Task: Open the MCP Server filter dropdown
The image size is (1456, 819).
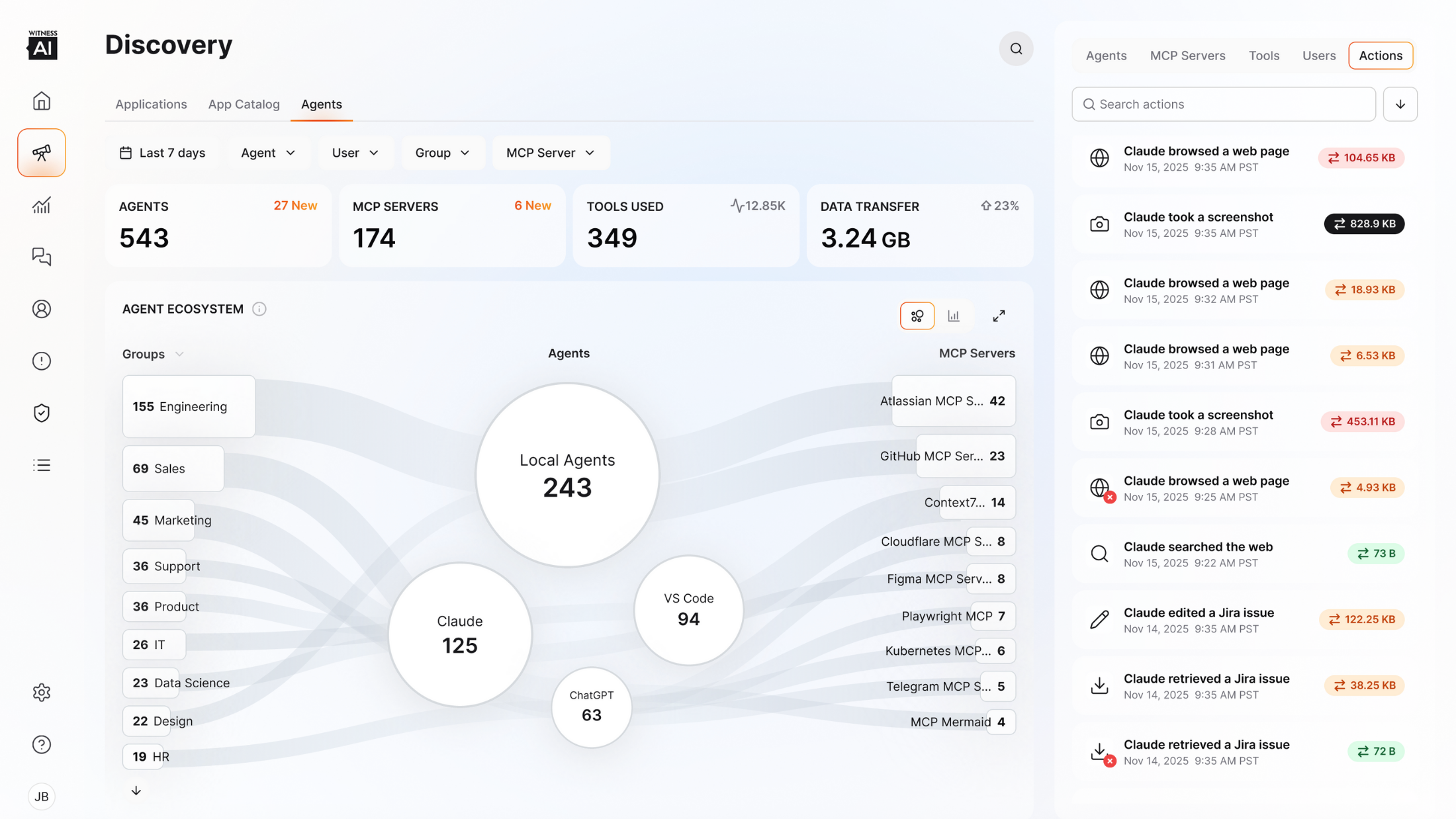Action: tap(550, 153)
